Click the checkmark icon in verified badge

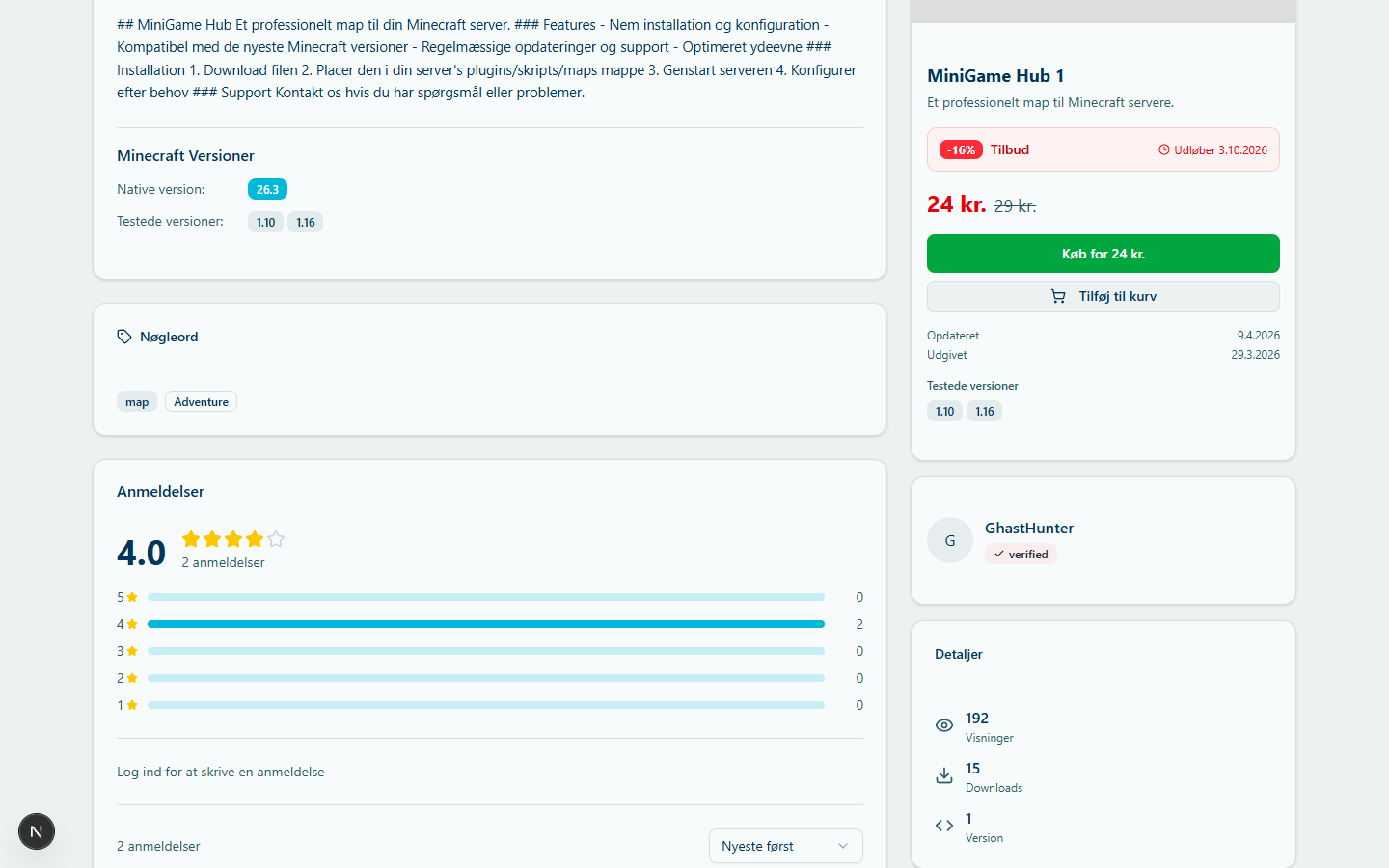click(x=999, y=554)
